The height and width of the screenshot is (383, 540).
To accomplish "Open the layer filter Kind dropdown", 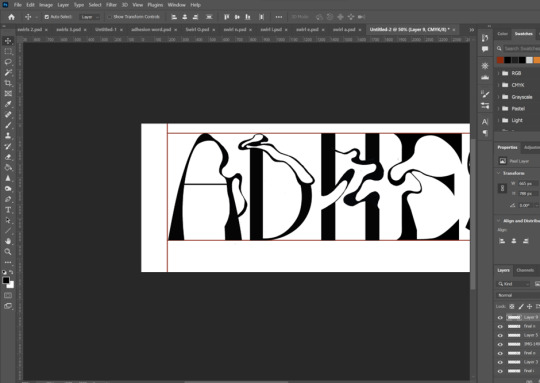I will tap(513, 284).
